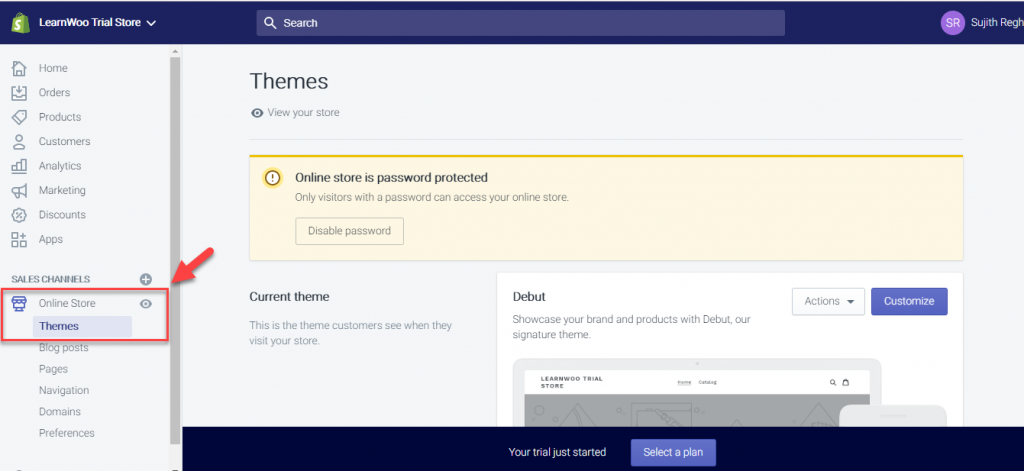
Task: Open Pages under Online Store
Action: (53, 369)
